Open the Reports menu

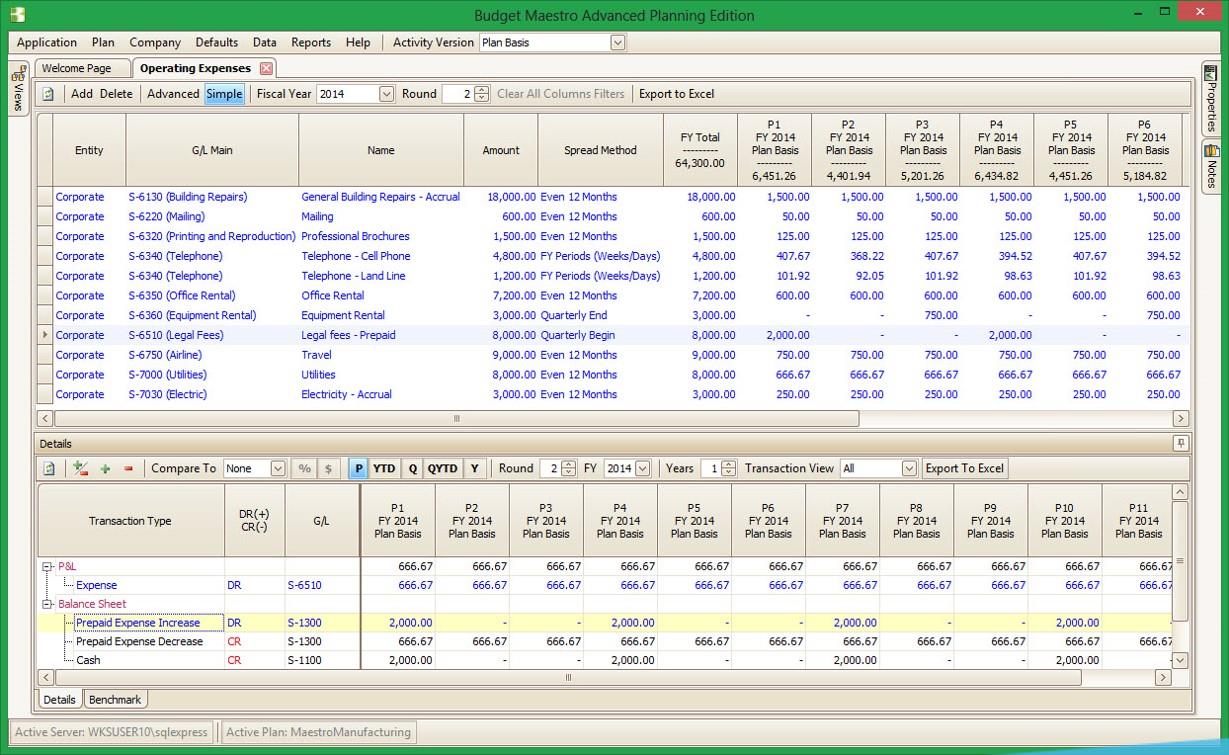[311, 43]
